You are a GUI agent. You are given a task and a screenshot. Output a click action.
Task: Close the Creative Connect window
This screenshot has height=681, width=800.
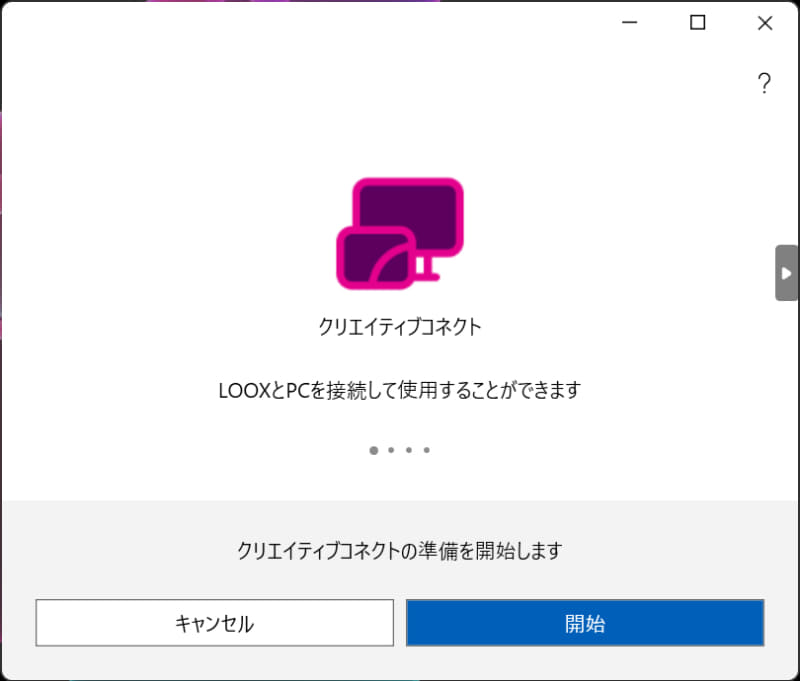coord(764,22)
